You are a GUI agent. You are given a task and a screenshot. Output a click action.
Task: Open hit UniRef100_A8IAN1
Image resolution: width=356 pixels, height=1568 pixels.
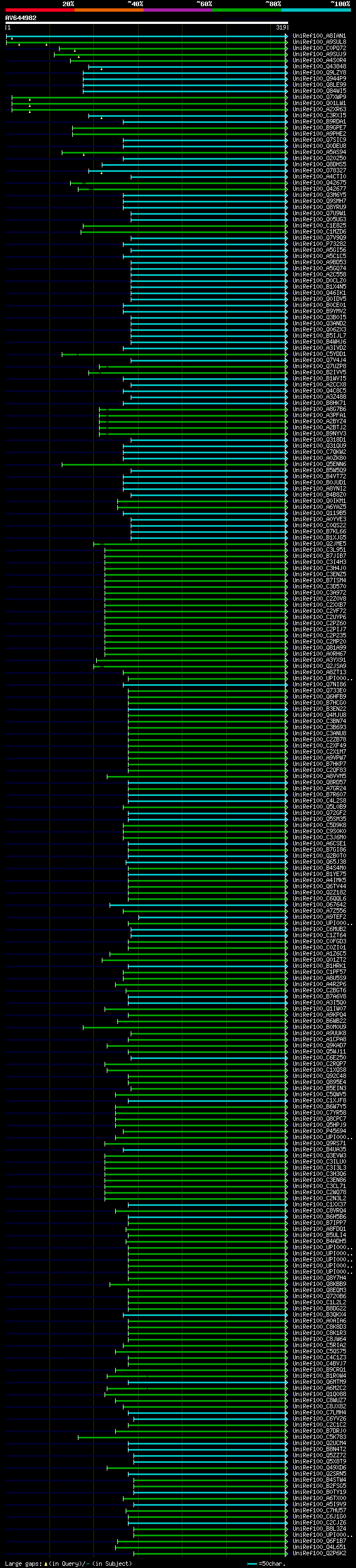(x=319, y=36)
